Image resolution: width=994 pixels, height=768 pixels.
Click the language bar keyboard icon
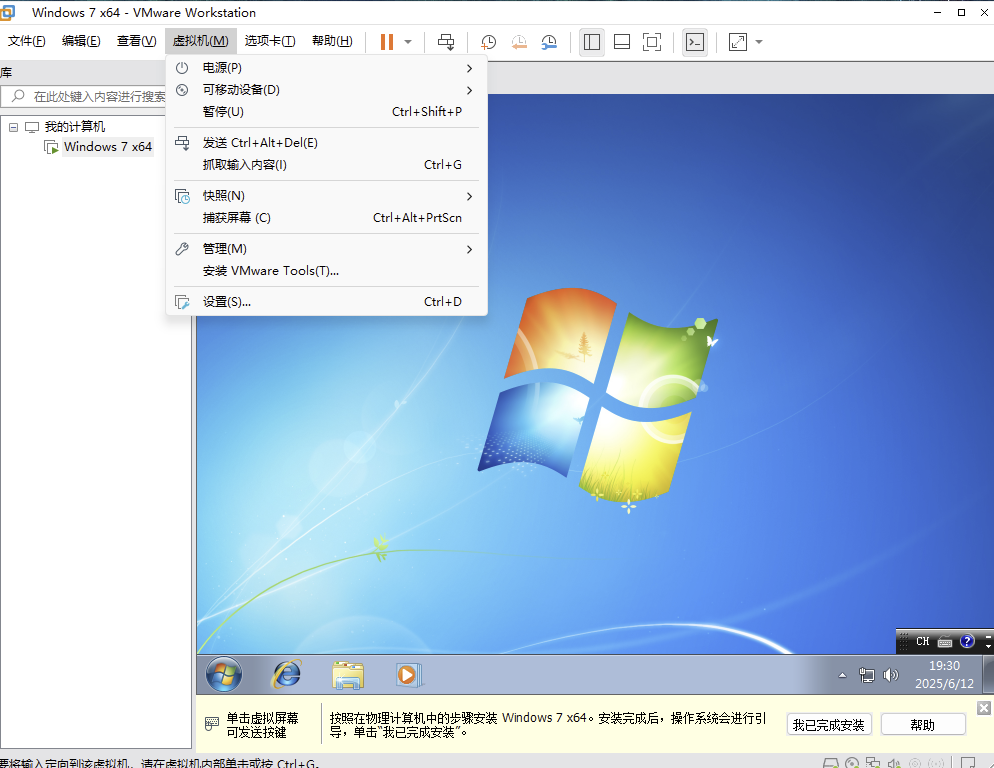pyautogui.click(x=945, y=641)
